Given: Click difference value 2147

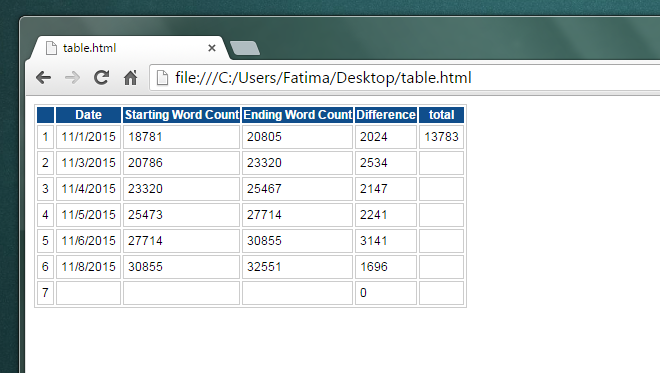Looking at the screenshot, I should tap(386, 189).
